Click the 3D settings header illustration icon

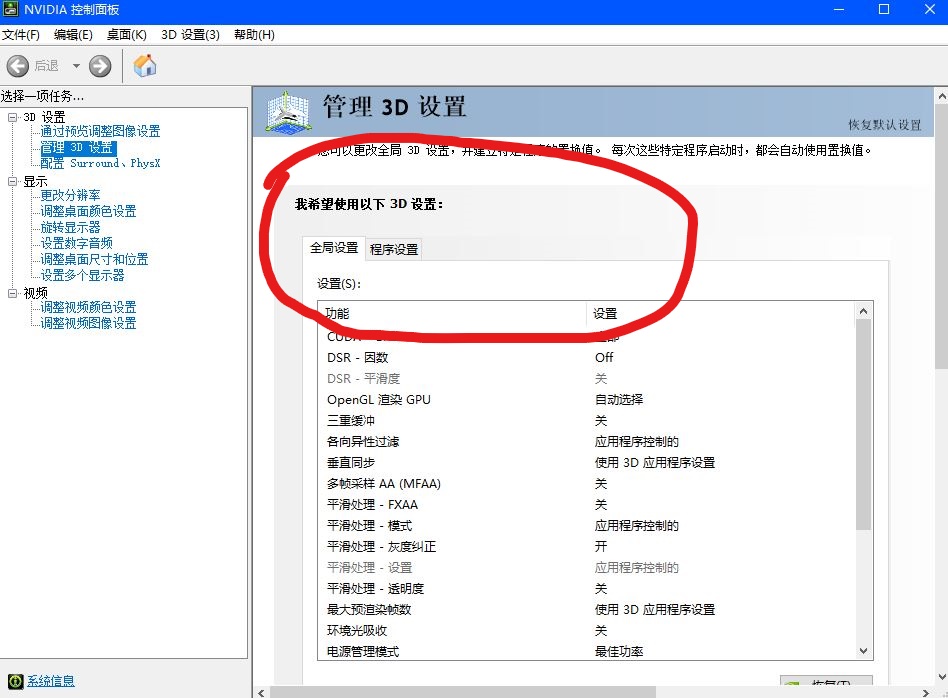288,113
